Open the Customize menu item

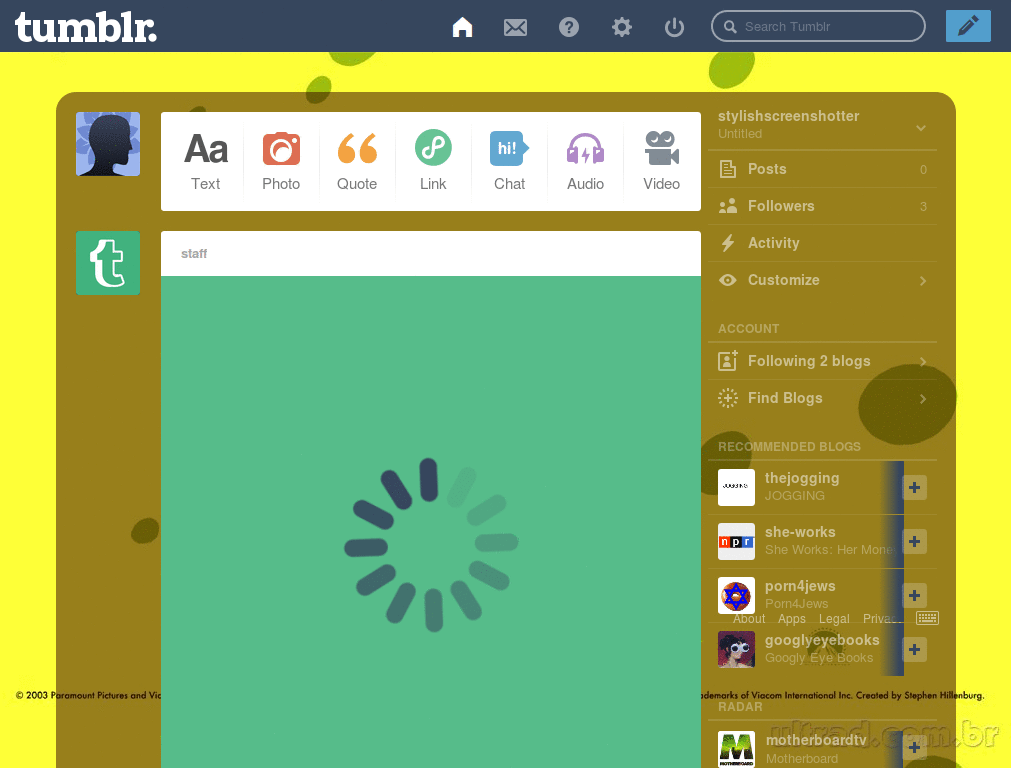click(822, 280)
